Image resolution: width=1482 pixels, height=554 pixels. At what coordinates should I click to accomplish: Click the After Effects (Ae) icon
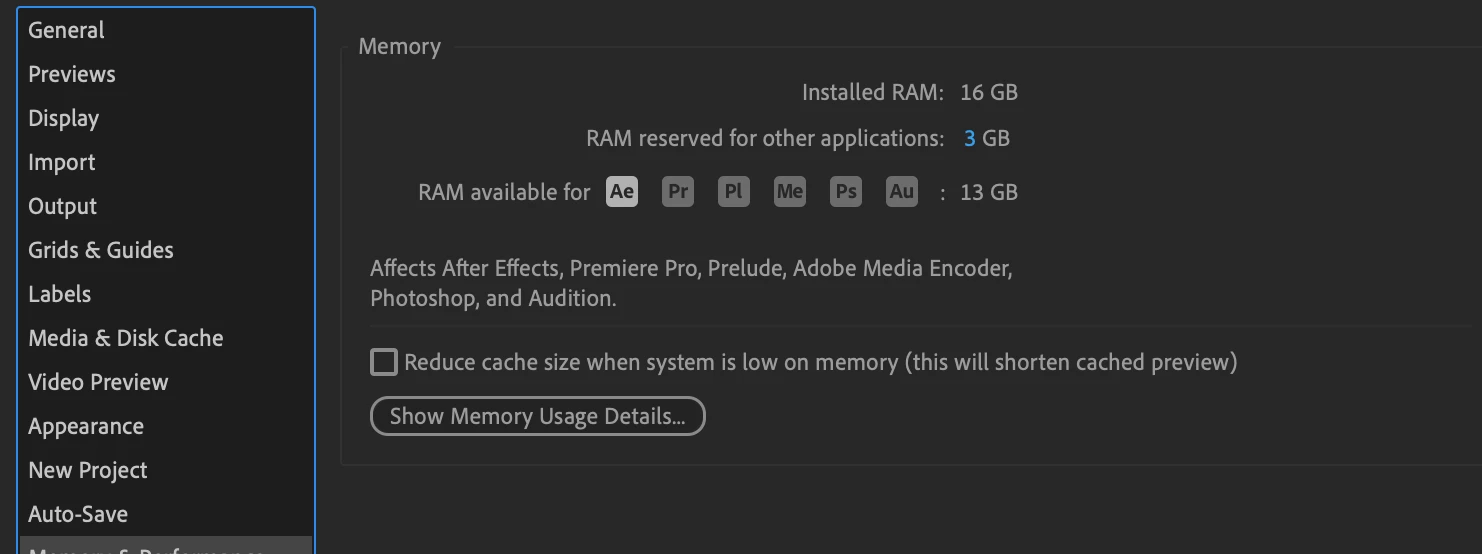click(x=622, y=191)
